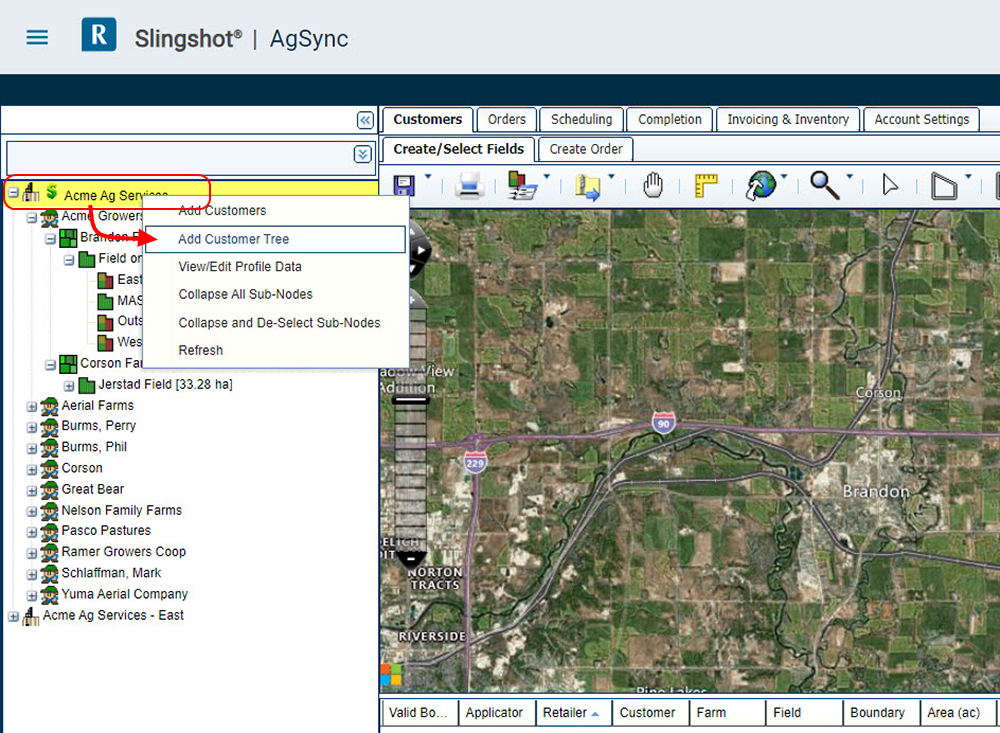Open the polygon tool dropdown arrow
The height and width of the screenshot is (733, 1000).
tap(968, 177)
